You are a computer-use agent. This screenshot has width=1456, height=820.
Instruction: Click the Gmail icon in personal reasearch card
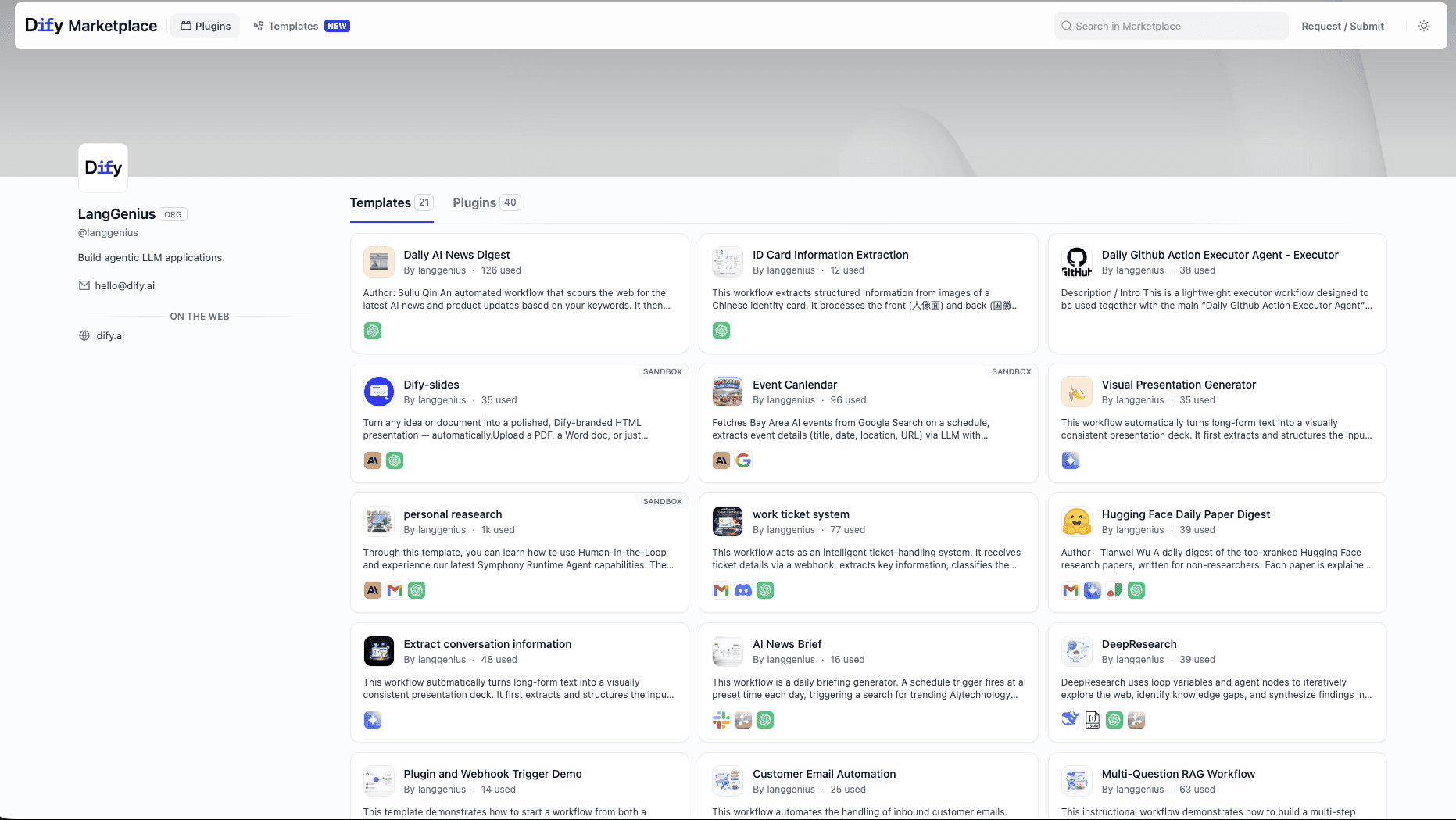point(395,590)
